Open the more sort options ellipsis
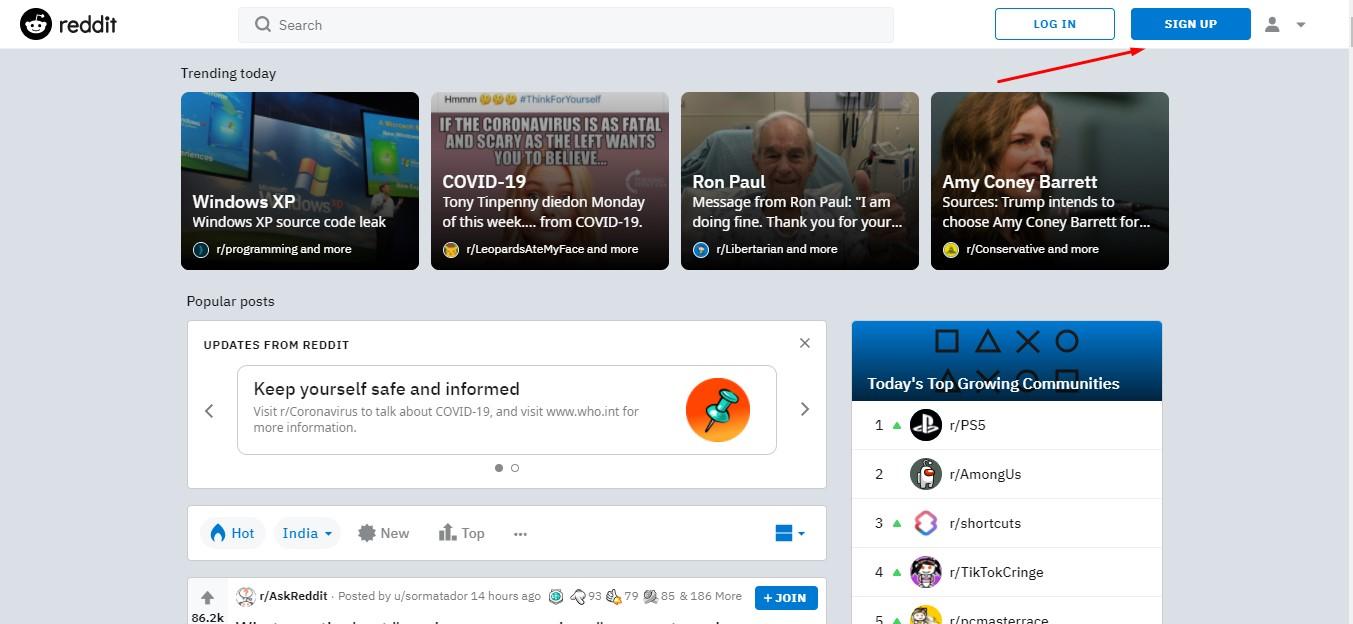The height and width of the screenshot is (624, 1353). 520,534
